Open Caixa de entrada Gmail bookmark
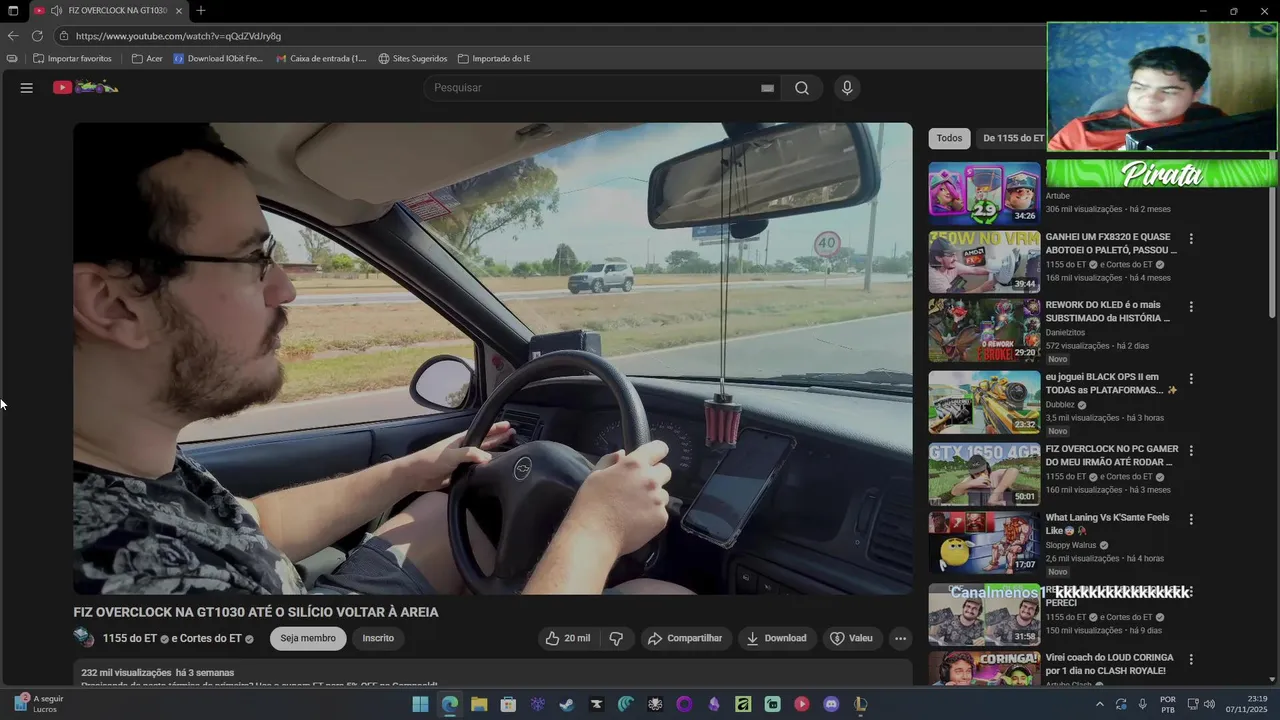1280x720 pixels. pos(321,59)
